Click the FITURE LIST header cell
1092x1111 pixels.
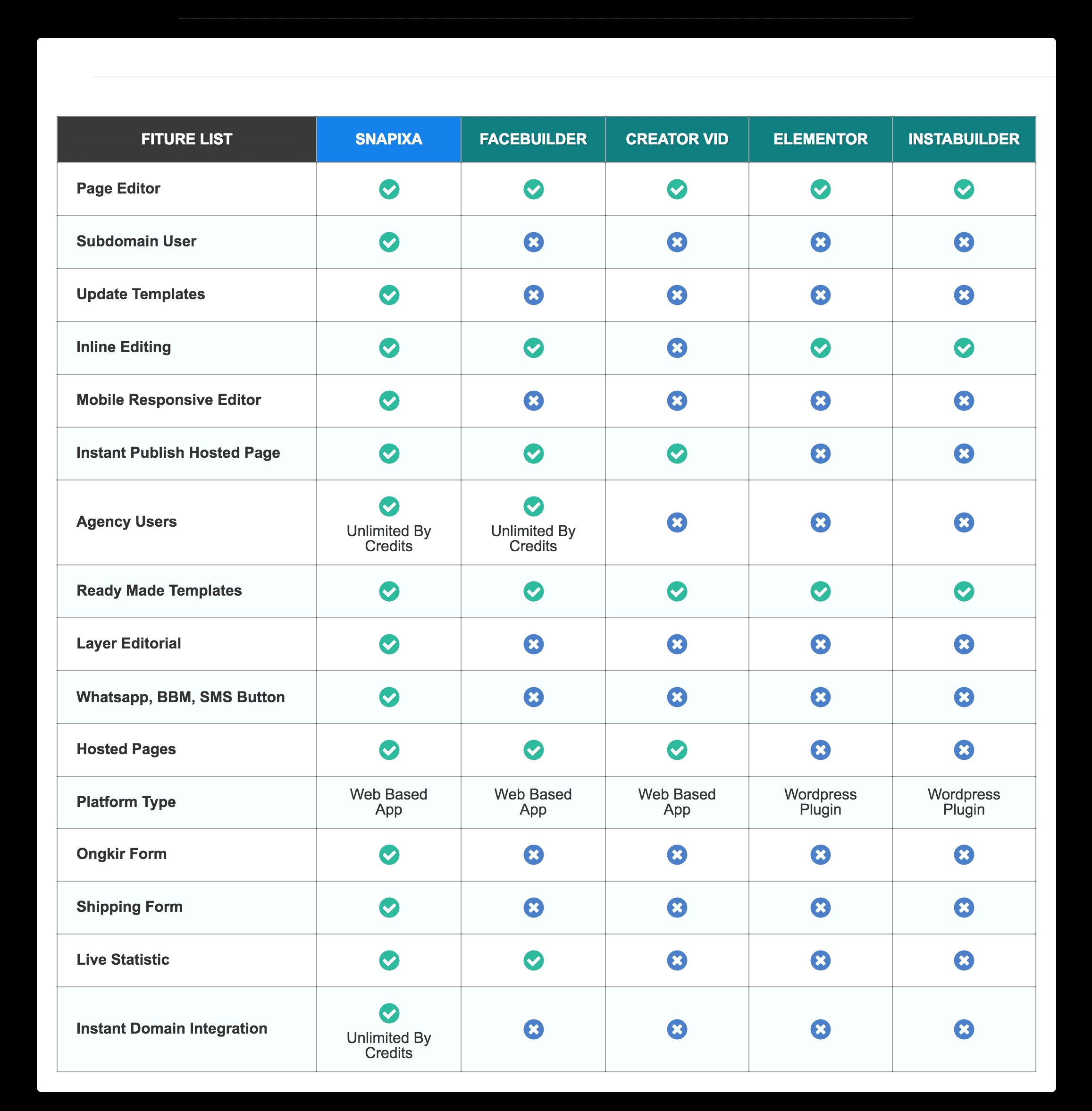[x=186, y=139]
